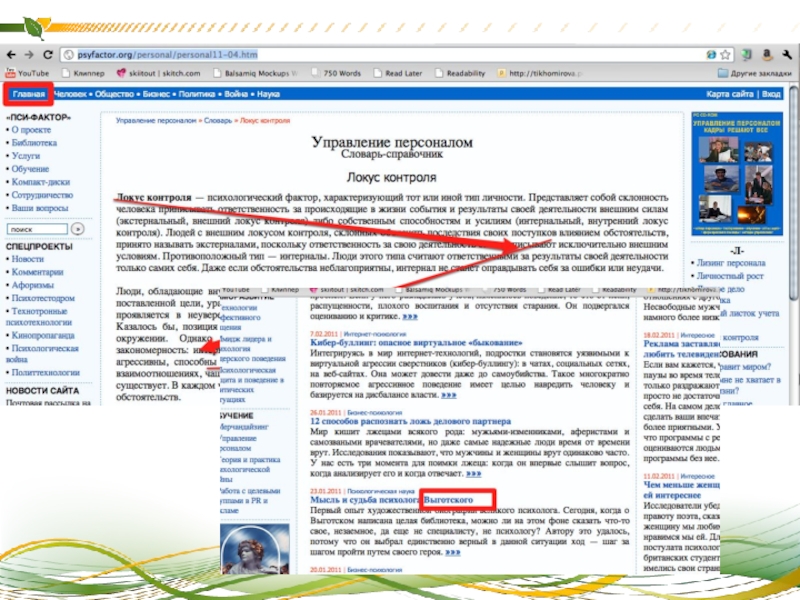Click the browser Forward arrow
800x600 pixels.
(x=29, y=55)
